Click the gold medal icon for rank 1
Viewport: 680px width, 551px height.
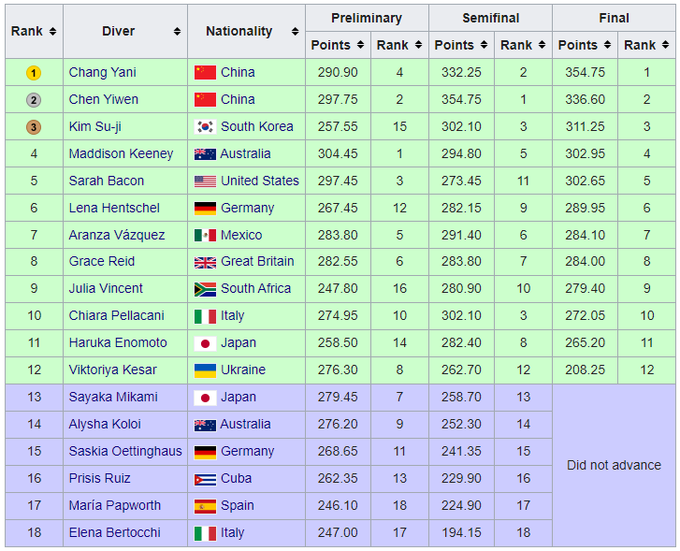tap(33, 73)
